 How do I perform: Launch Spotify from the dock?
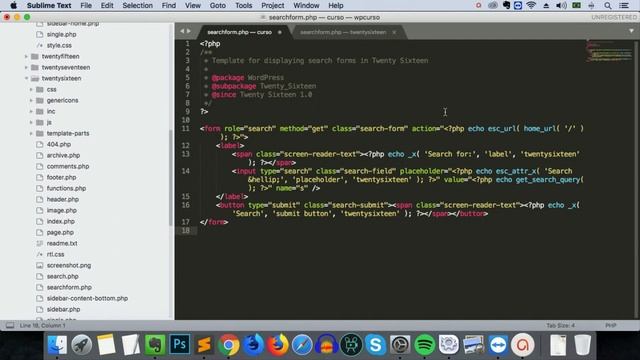point(424,345)
